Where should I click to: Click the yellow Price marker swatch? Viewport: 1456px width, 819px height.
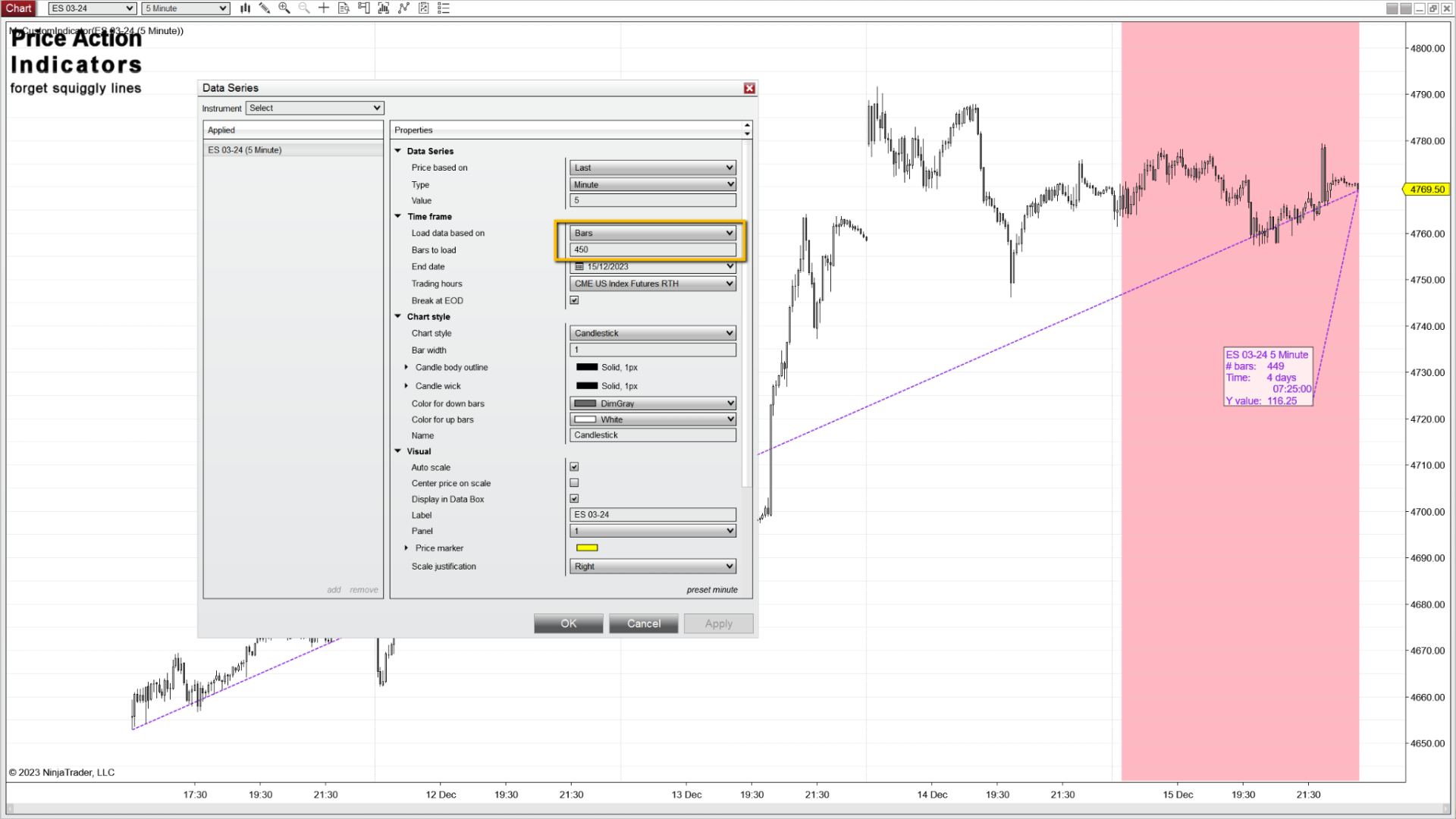click(587, 548)
